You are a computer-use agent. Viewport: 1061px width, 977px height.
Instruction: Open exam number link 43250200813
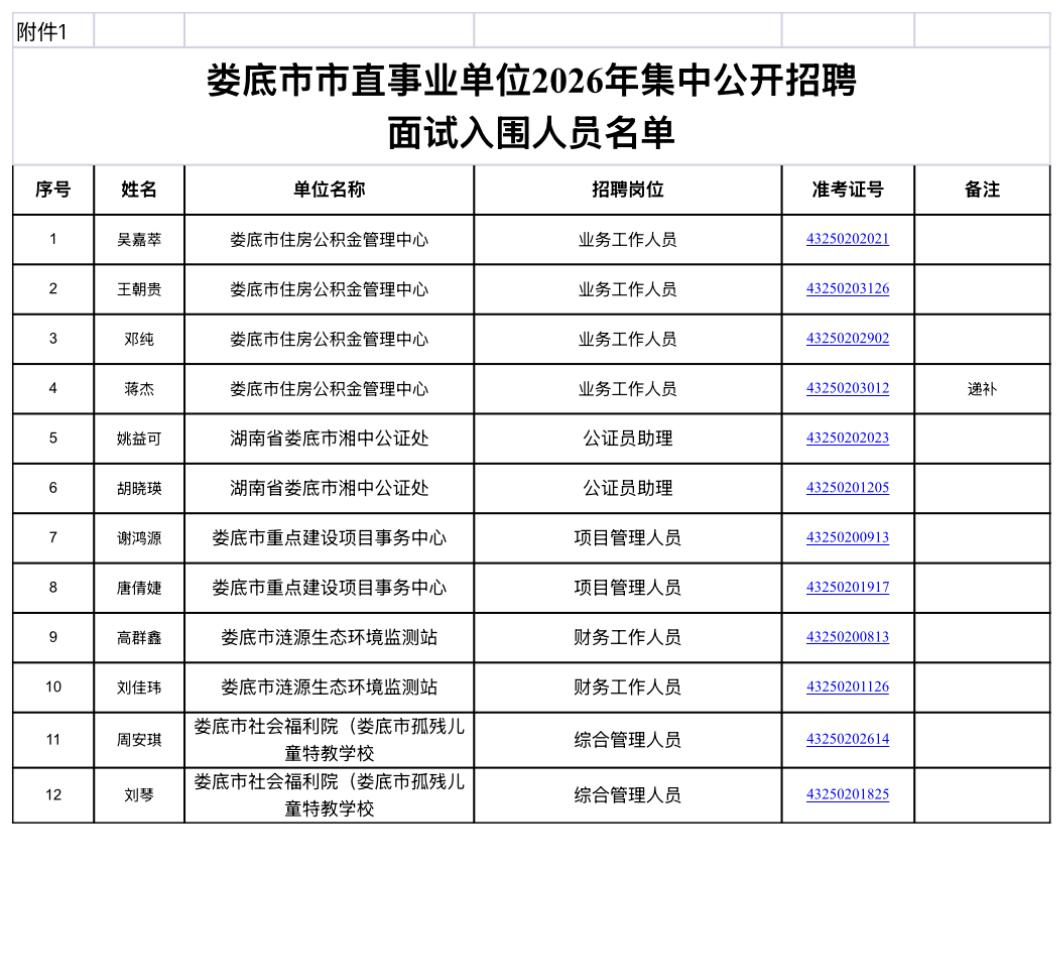tap(847, 637)
